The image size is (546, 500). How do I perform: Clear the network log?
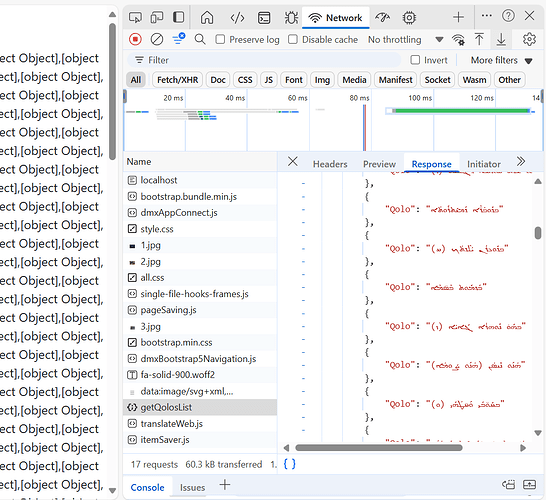pyautogui.click(x=157, y=39)
